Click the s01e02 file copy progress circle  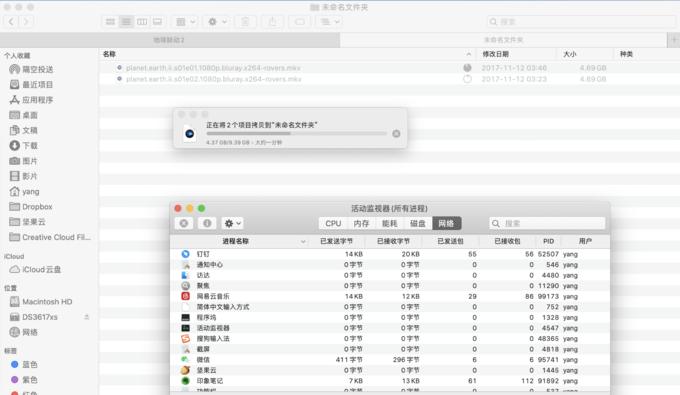467,79
